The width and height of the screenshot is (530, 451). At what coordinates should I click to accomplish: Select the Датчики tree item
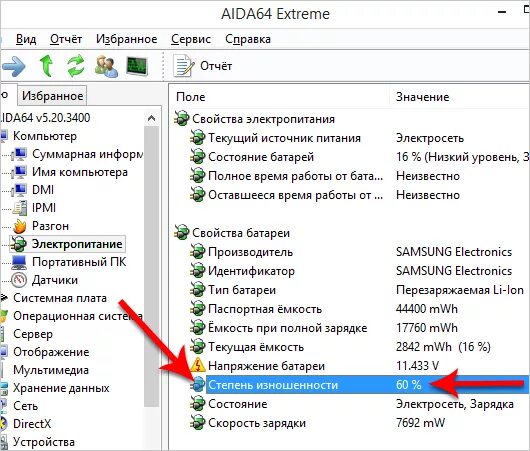tap(55, 280)
